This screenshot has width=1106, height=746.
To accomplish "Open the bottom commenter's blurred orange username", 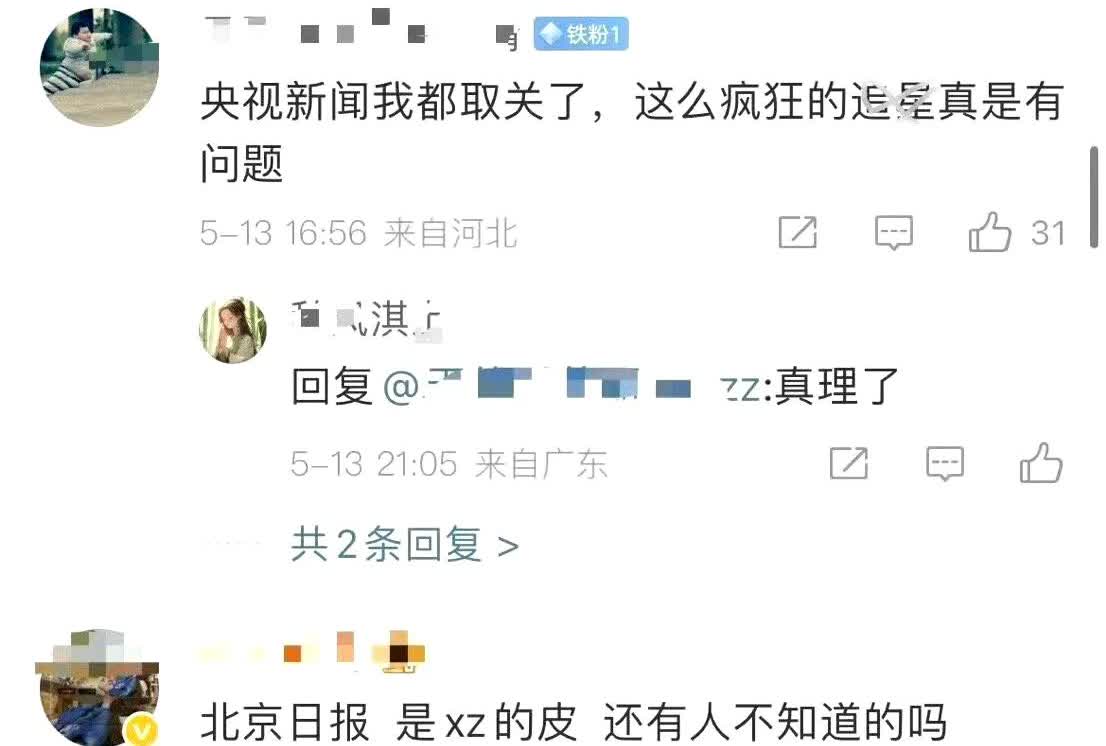I will tap(314, 652).
